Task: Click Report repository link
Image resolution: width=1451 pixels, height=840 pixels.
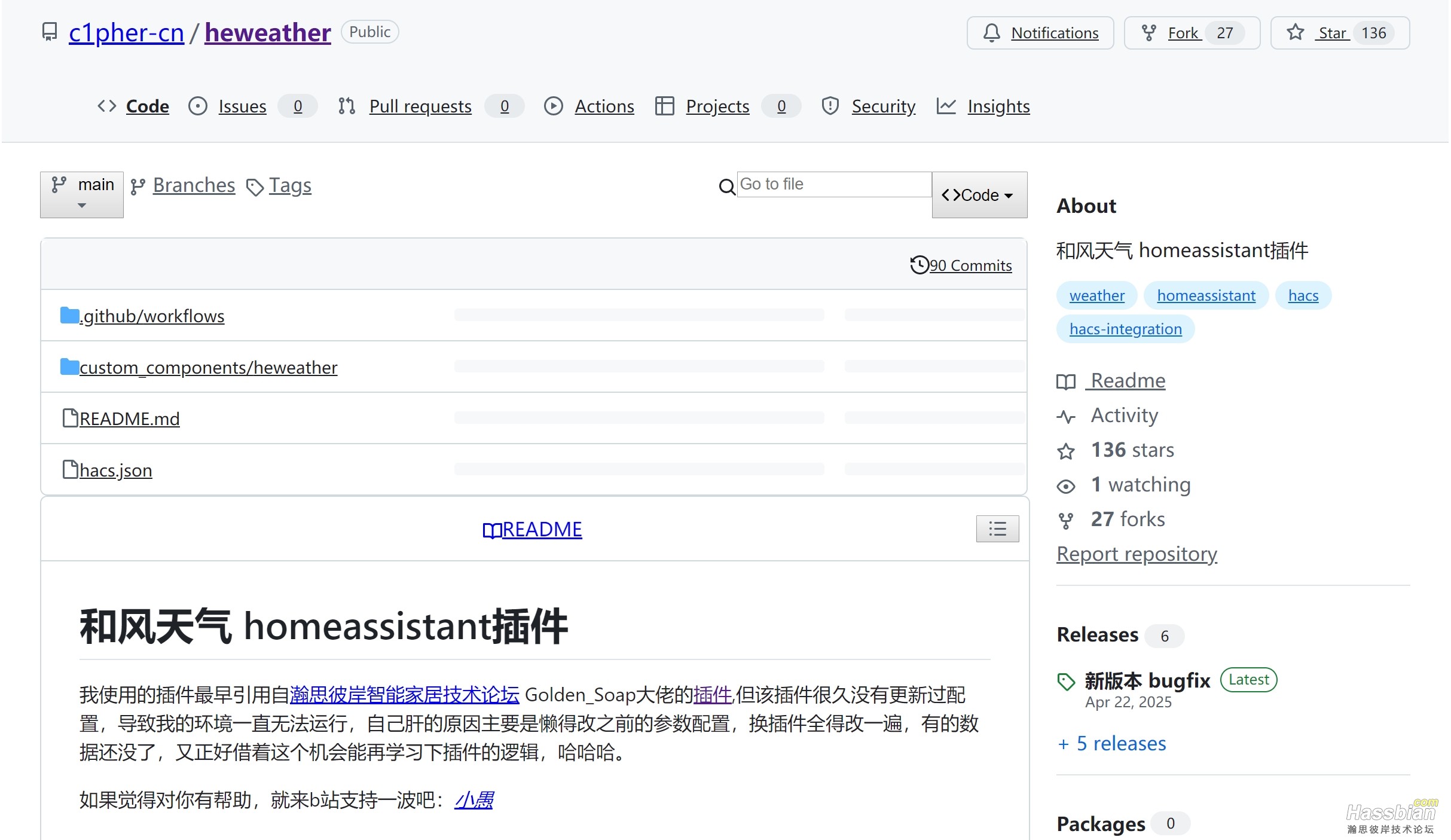Action: [x=1137, y=554]
